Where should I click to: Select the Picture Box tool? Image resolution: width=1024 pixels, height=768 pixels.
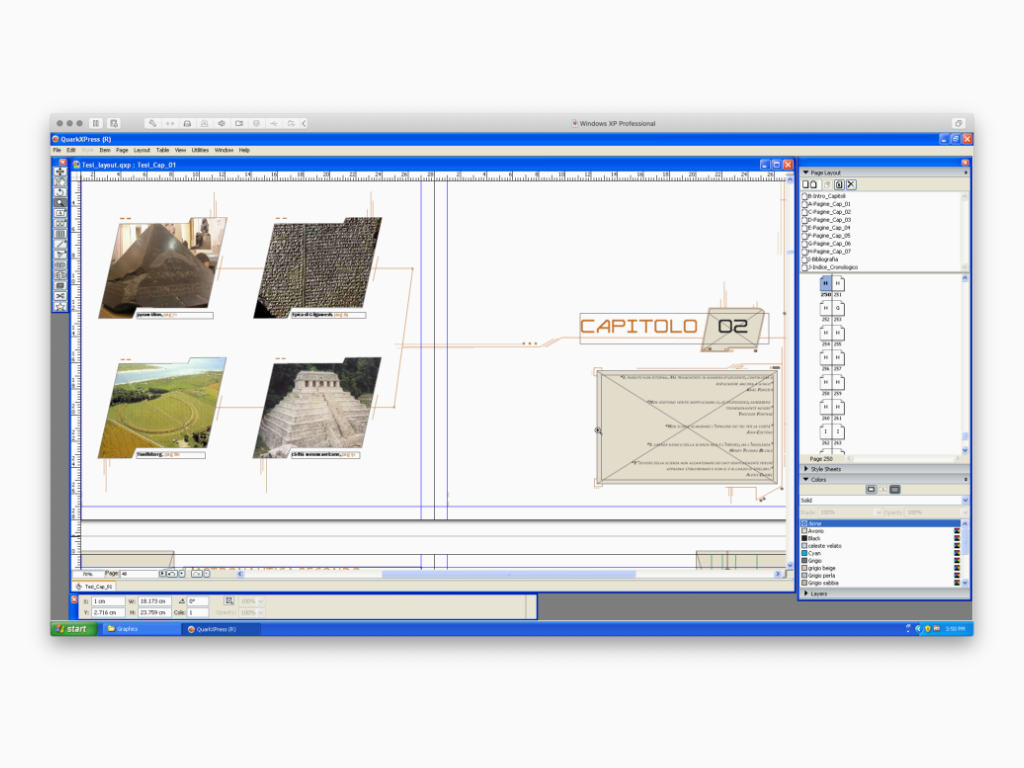[x=60, y=224]
